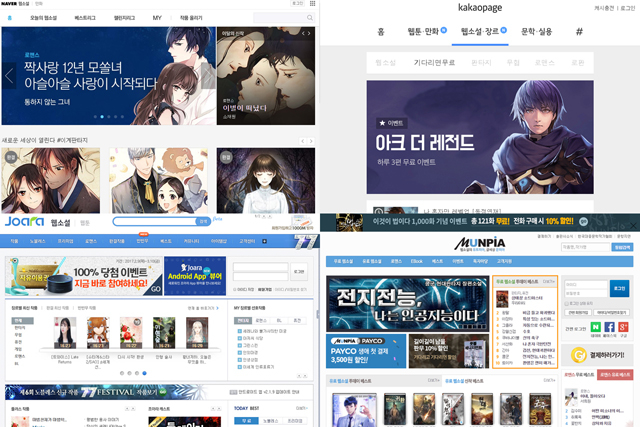Click next arrow of 이계판타지 section
This screenshot has height=427, width=640.
[x=311, y=141]
